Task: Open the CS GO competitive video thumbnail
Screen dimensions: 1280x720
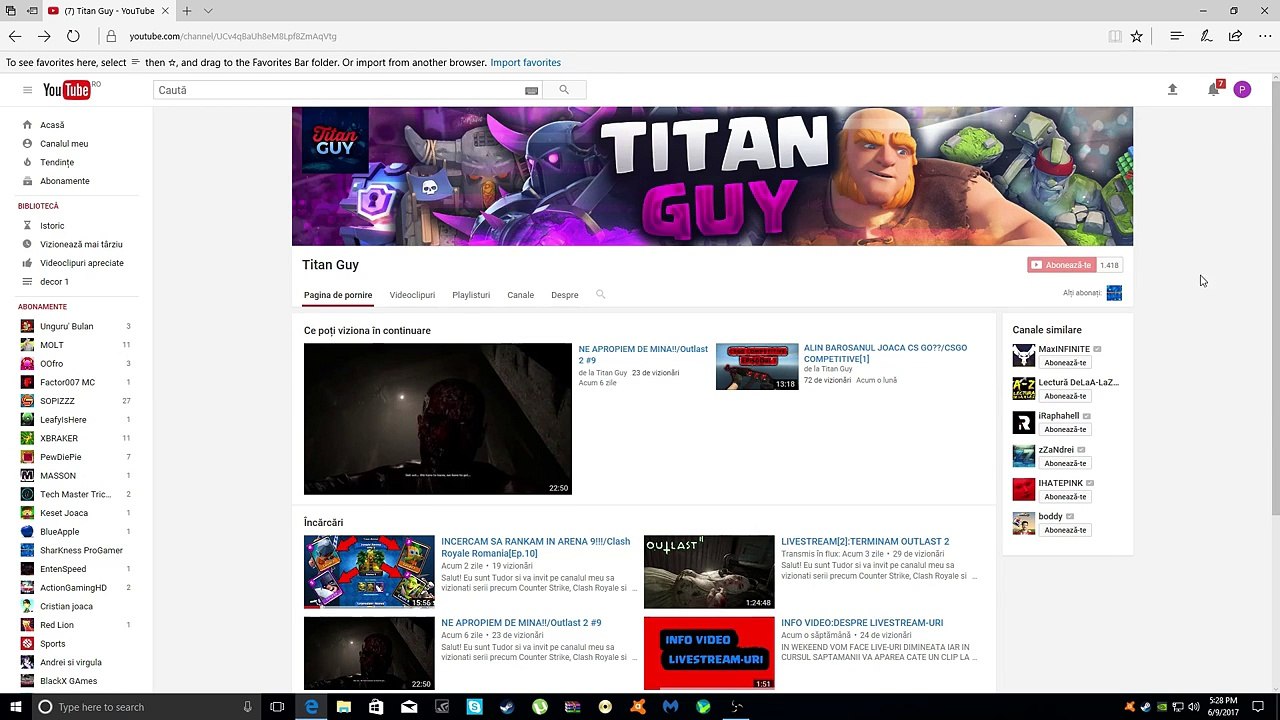Action: pos(757,366)
